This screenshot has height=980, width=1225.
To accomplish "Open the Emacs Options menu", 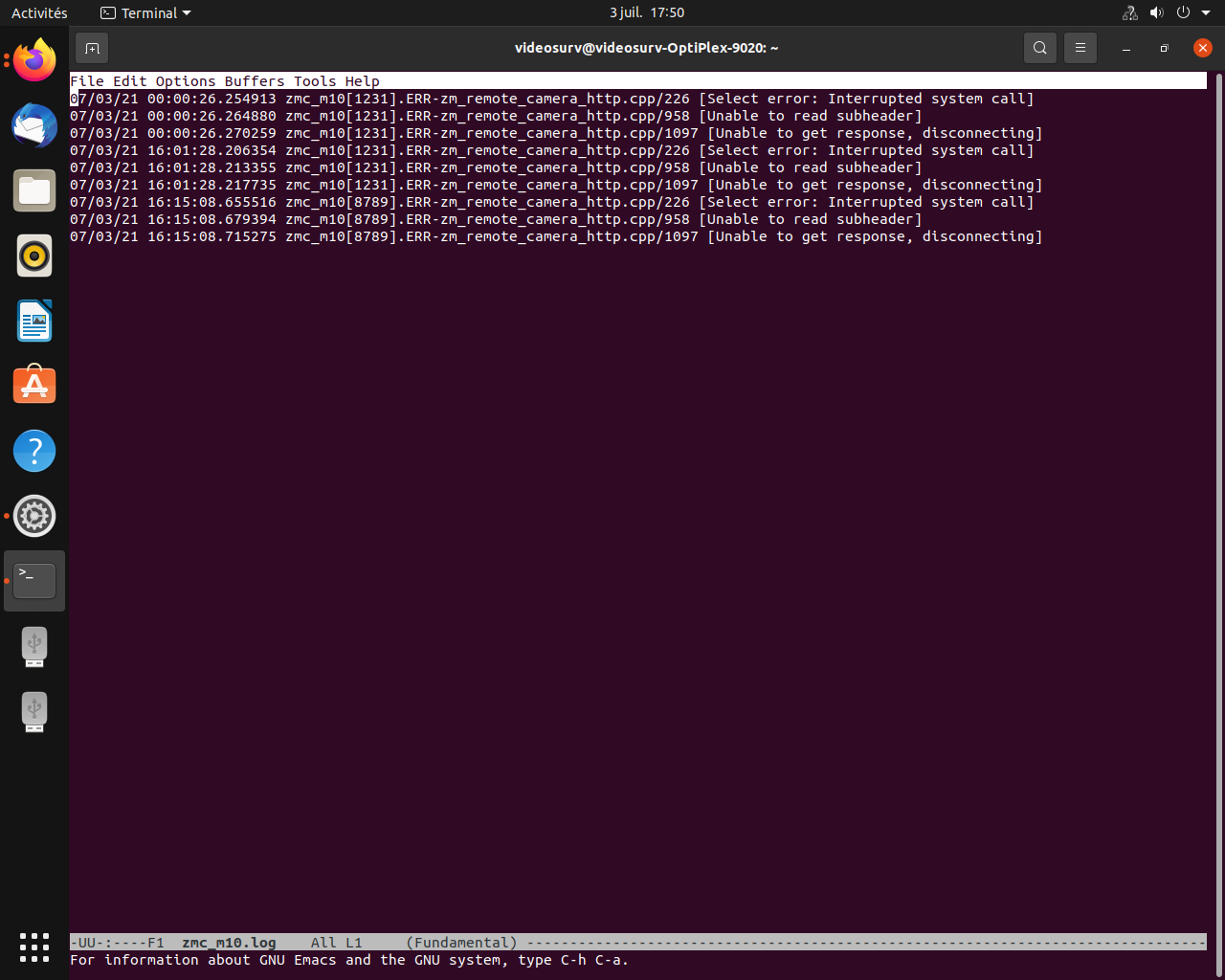I will (186, 81).
